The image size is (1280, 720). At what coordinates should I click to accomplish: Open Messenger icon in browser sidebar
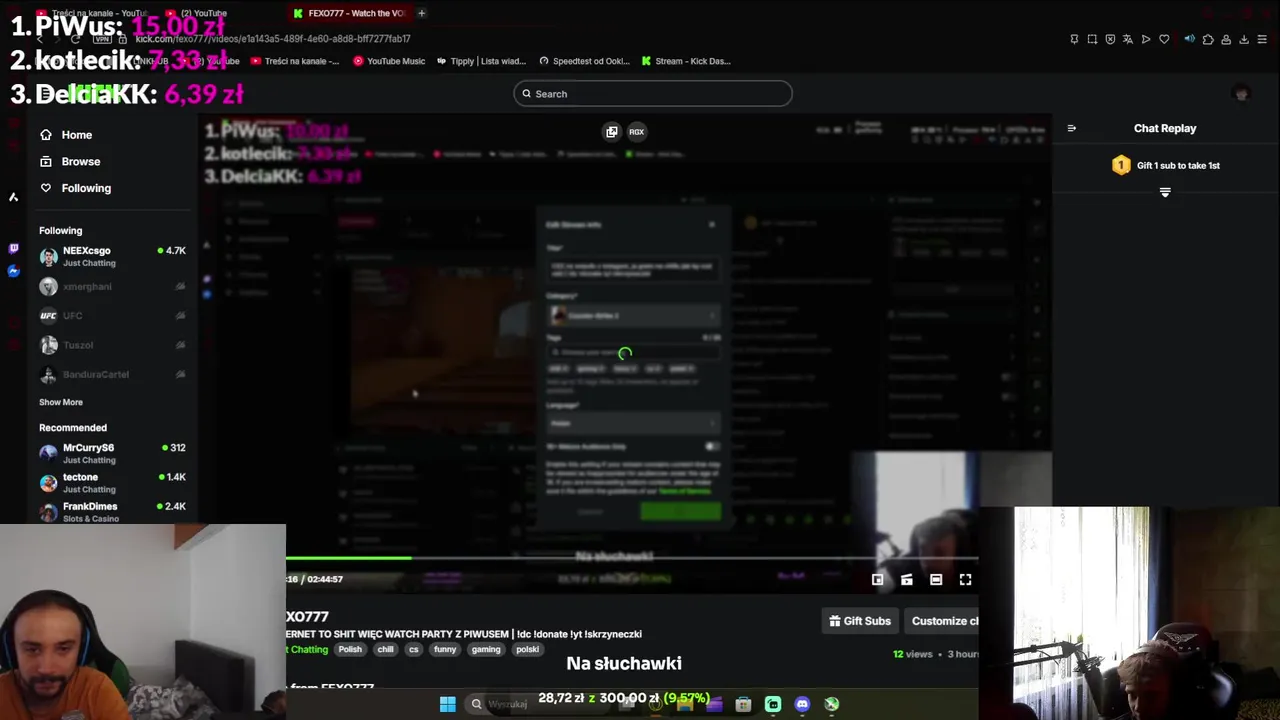[13, 271]
